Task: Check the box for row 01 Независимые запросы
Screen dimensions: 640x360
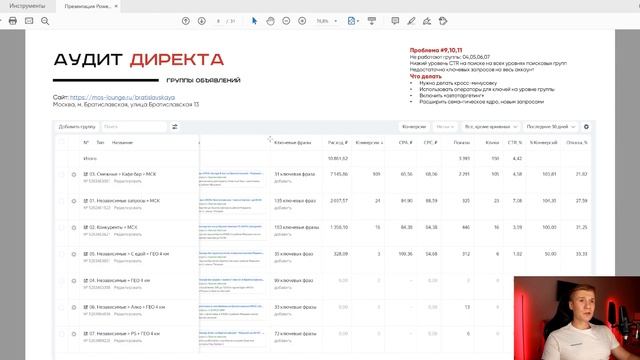Action: point(62,201)
